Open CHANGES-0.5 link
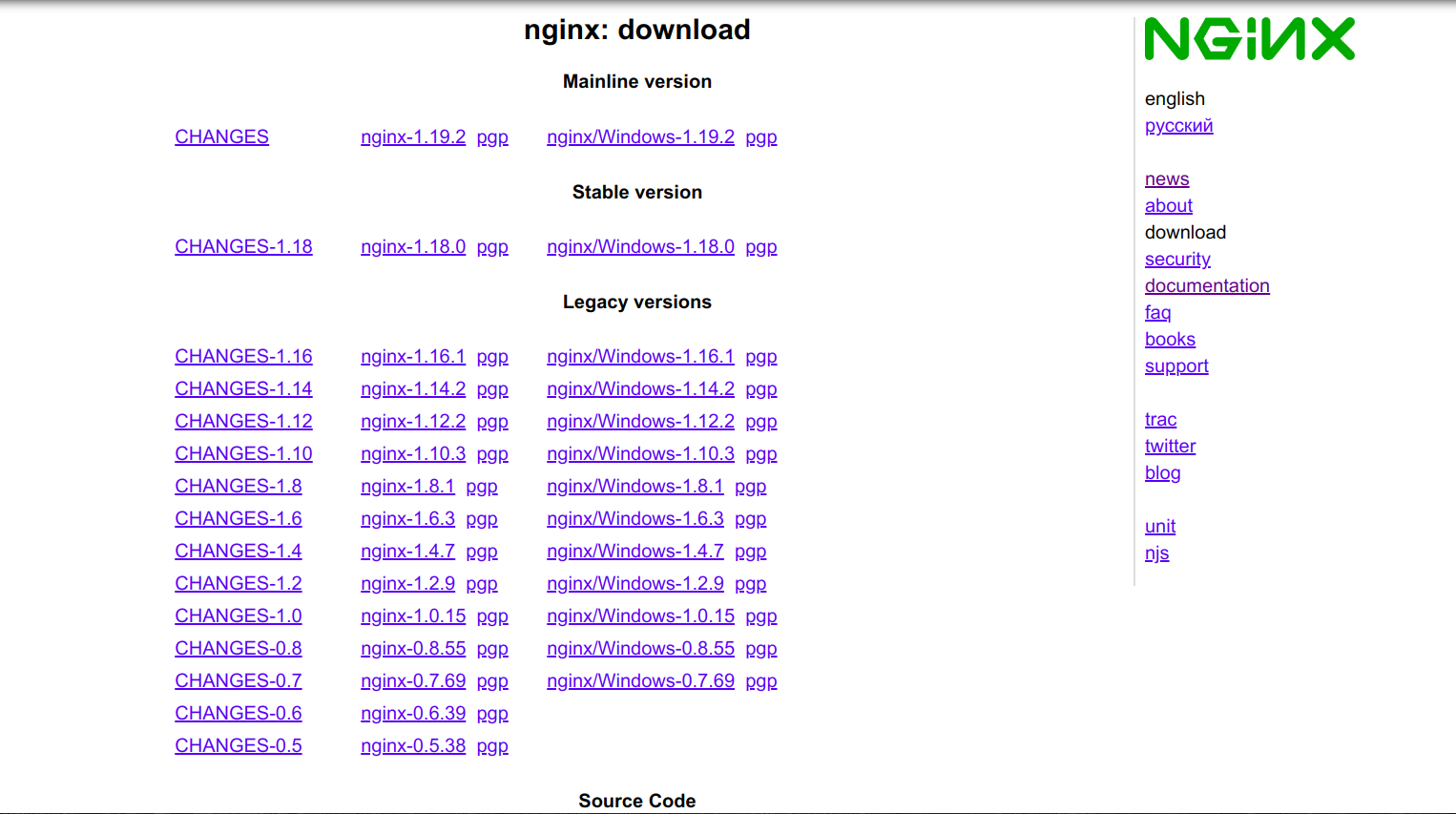Viewport: 1456px width, 814px height. click(x=238, y=745)
